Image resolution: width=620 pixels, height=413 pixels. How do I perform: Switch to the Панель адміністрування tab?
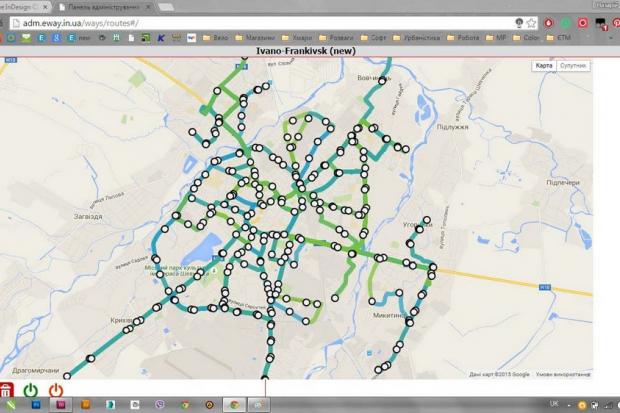point(105,6)
